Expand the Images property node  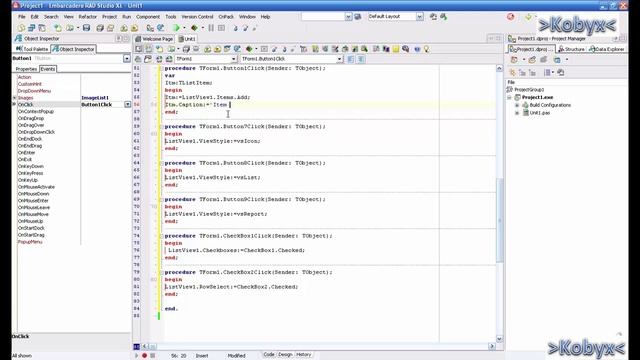(15, 98)
